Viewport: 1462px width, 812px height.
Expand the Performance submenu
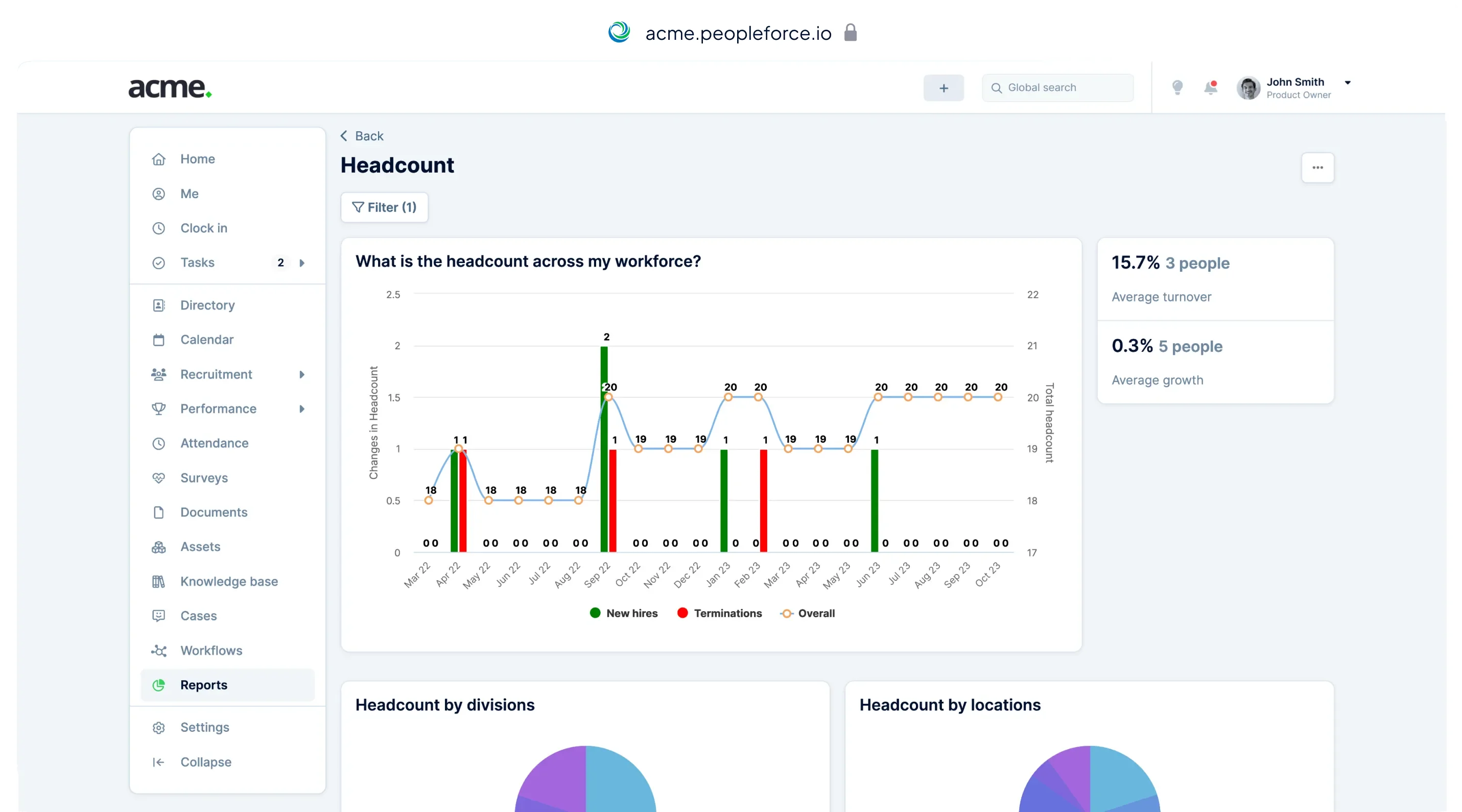point(302,409)
